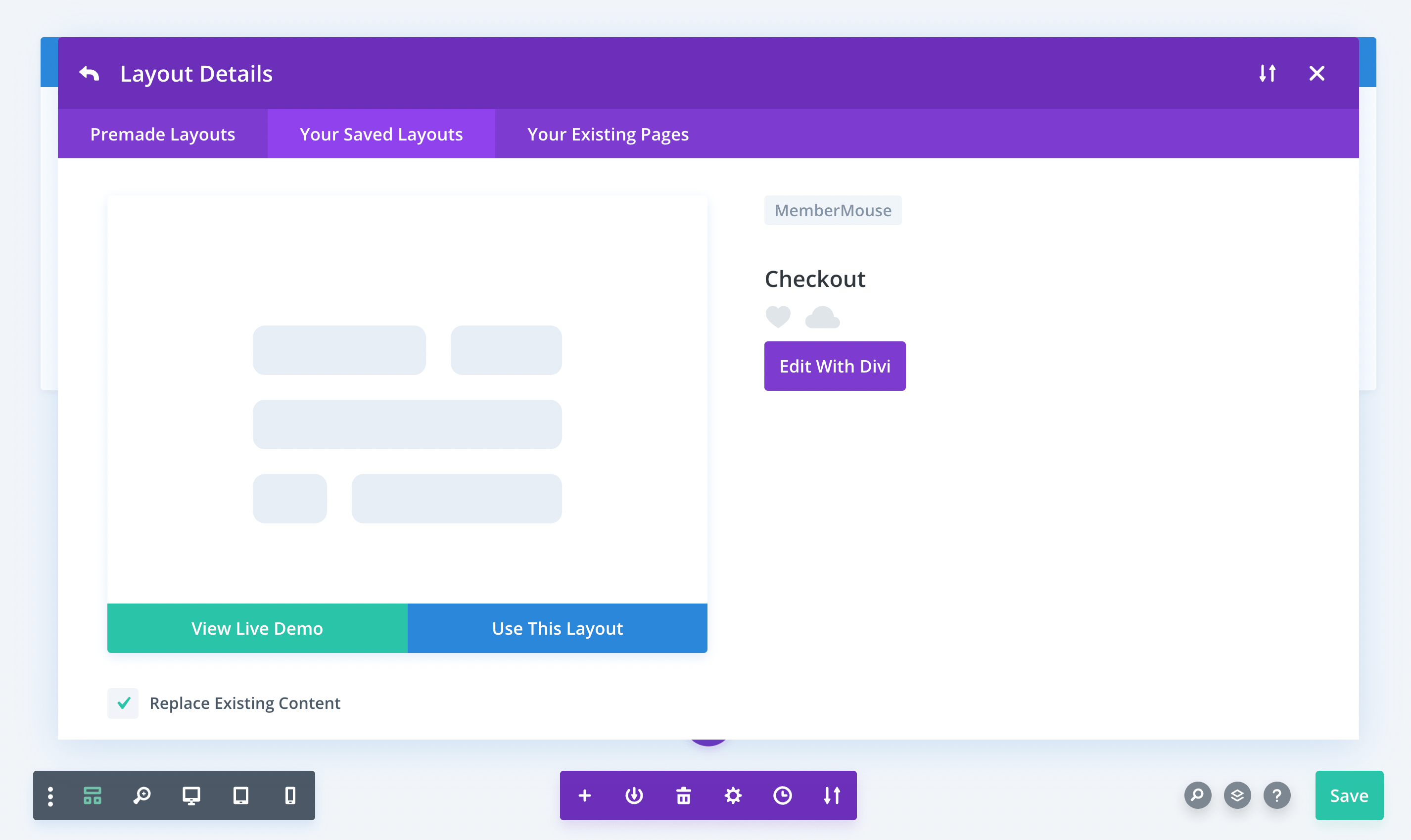The image size is (1411, 840).
Task: Toggle the cloud save icon on layout
Action: 822,318
